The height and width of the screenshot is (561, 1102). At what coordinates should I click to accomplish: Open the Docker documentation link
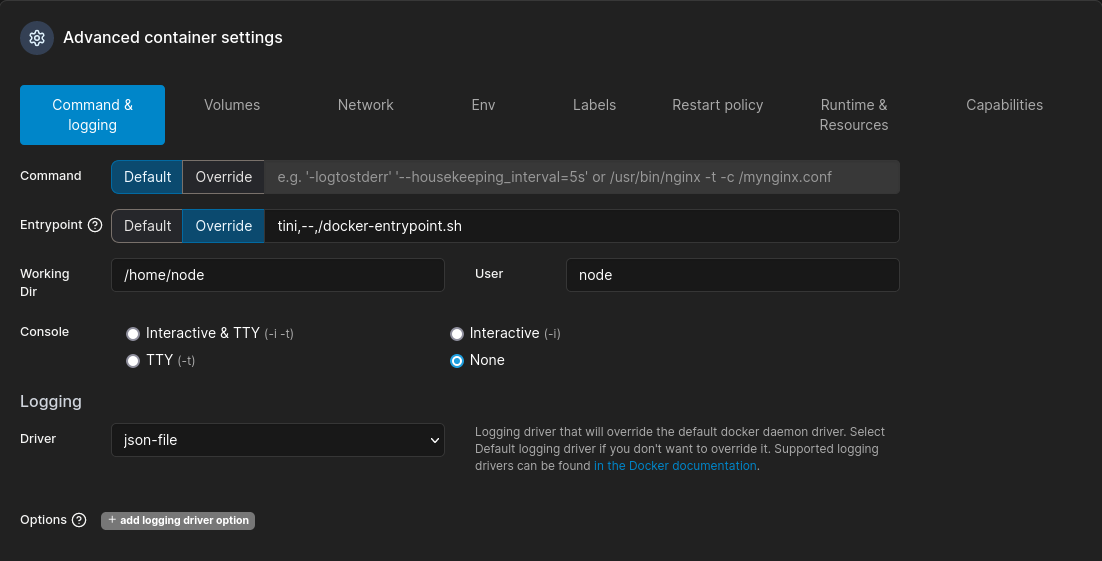tap(675, 466)
